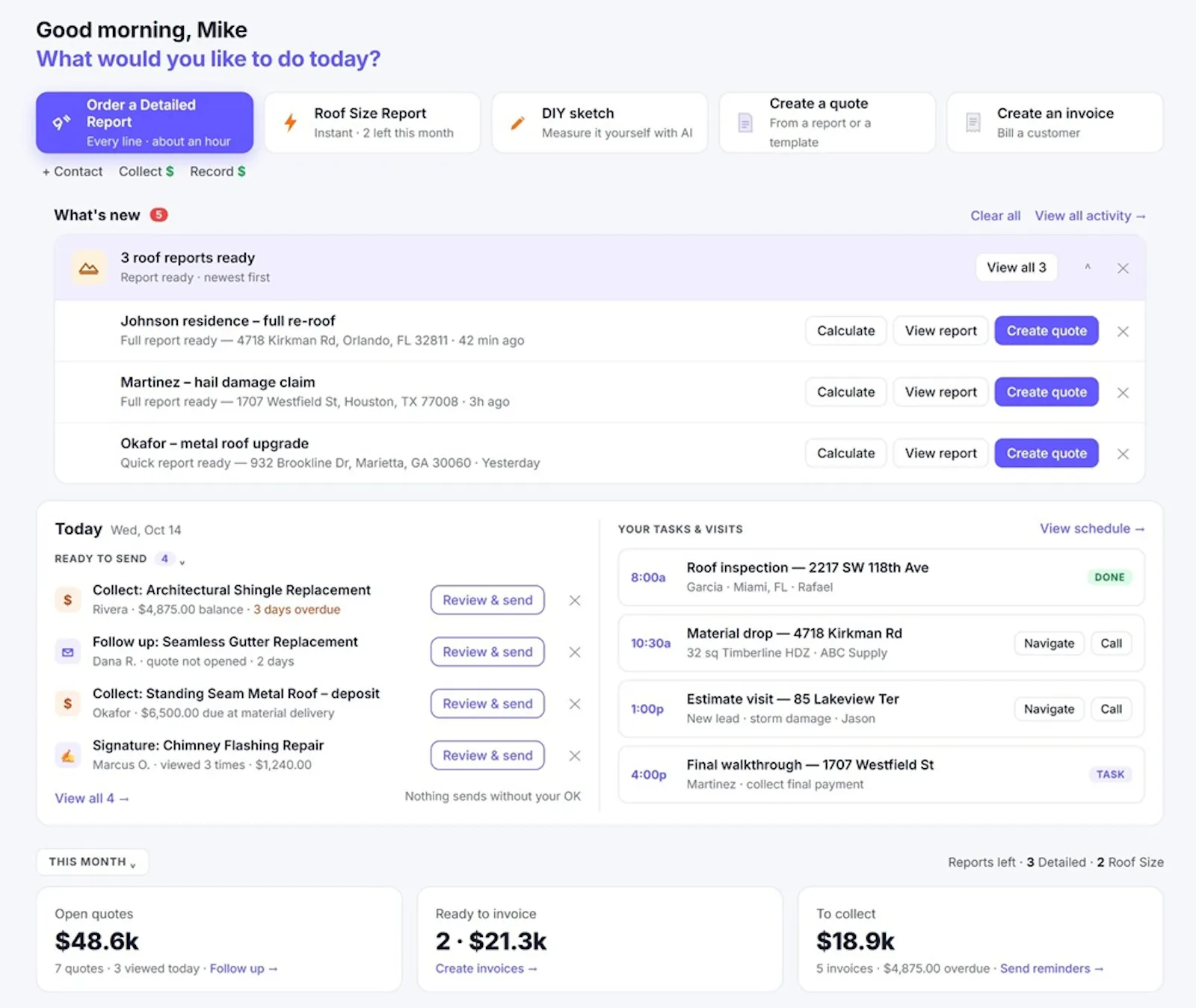The height and width of the screenshot is (1008, 1196).
Task: Review & send the Seamless Gutter Replacement follow-up
Action: pyautogui.click(x=487, y=652)
